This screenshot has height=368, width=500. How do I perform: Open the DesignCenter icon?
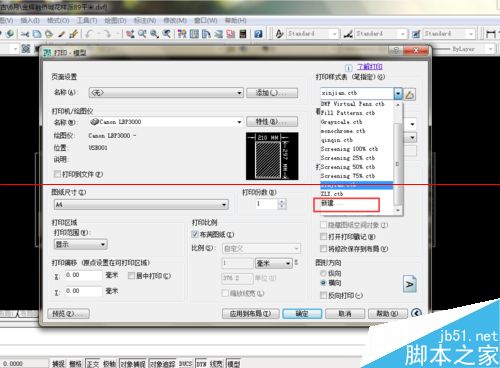tap(194, 34)
